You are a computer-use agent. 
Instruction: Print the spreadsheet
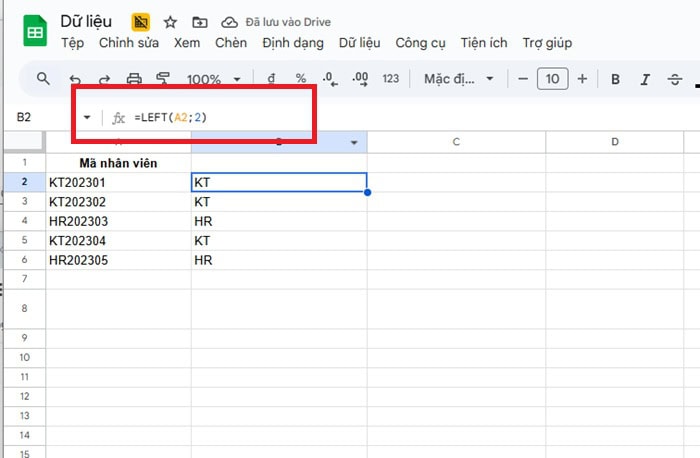pos(134,79)
